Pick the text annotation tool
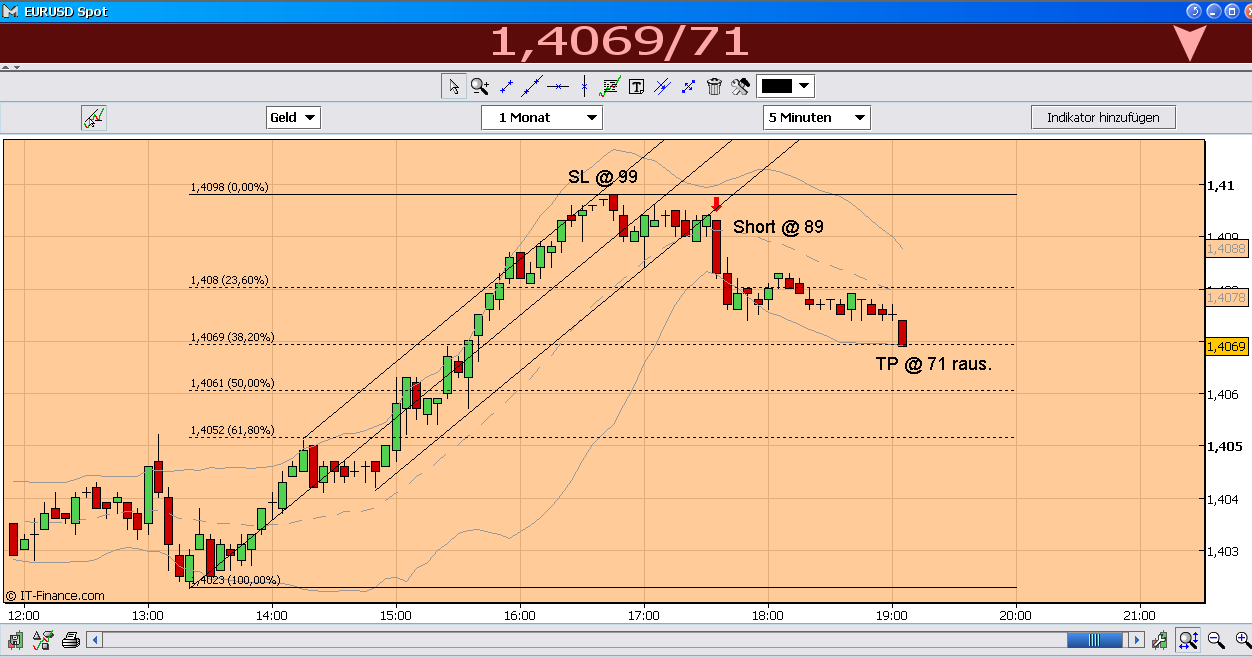 636,86
